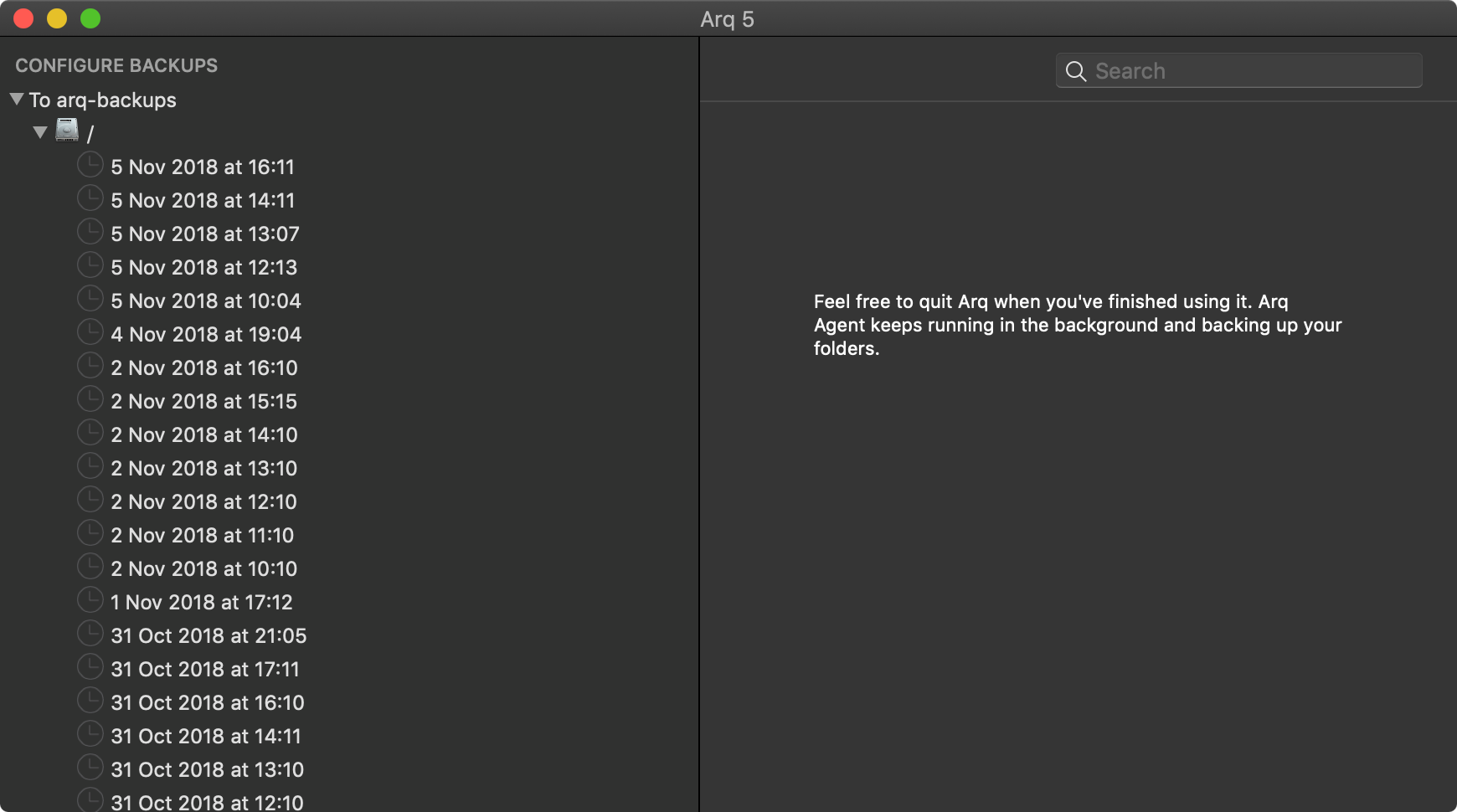Click the clock icon beside 2 Nov 2018 at 12:10
The height and width of the screenshot is (812, 1457).
point(90,500)
